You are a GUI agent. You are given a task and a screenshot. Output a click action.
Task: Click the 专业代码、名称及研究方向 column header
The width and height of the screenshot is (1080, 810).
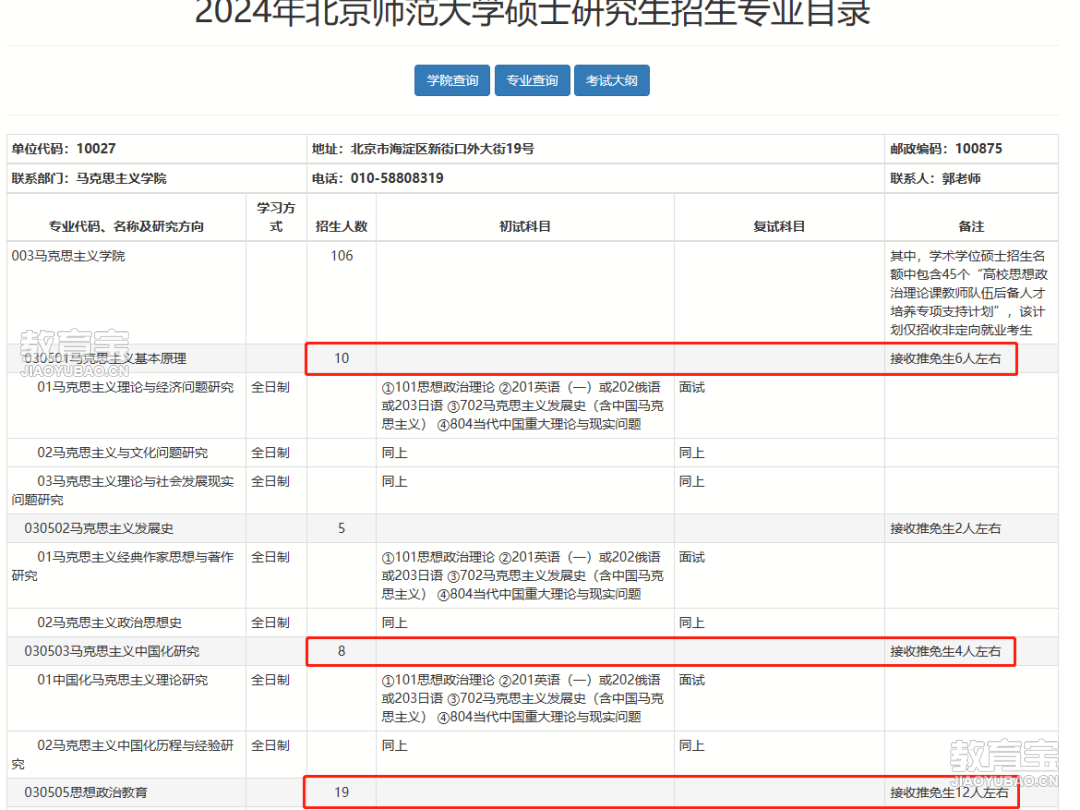click(x=126, y=227)
